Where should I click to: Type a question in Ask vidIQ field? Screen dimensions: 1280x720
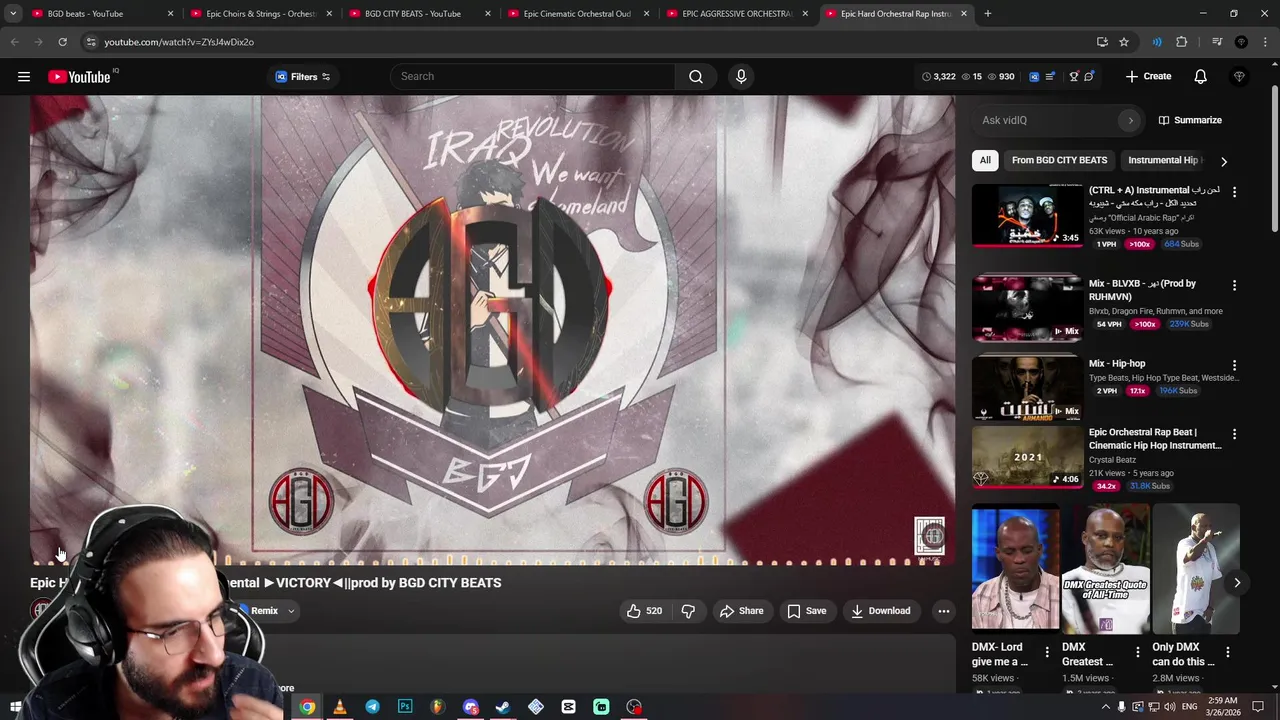pos(1048,120)
